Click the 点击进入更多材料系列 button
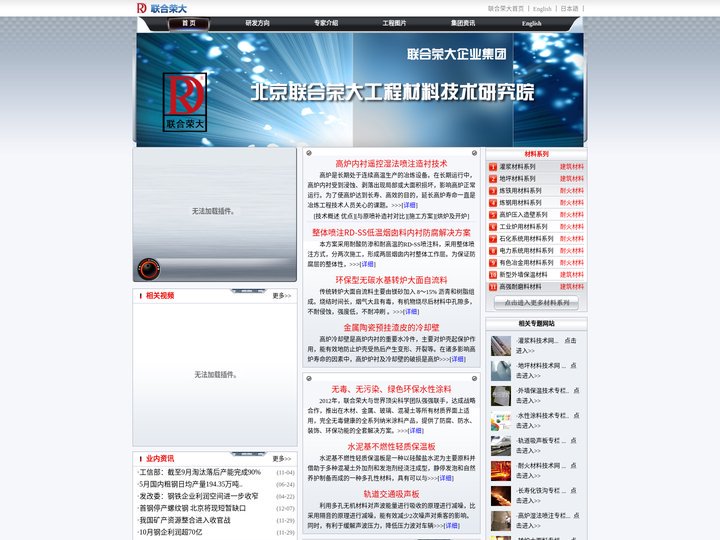This screenshot has height=540, width=720. coord(536,303)
